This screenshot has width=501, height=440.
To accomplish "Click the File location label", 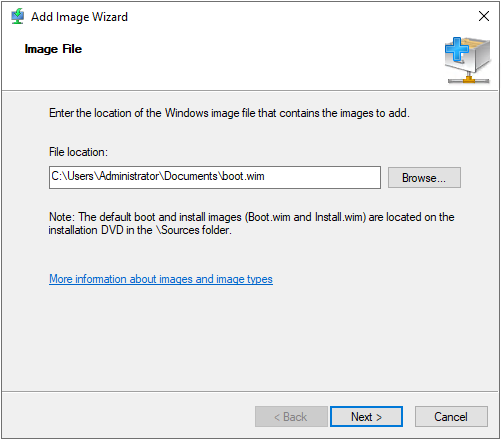I will tap(78, 152).
